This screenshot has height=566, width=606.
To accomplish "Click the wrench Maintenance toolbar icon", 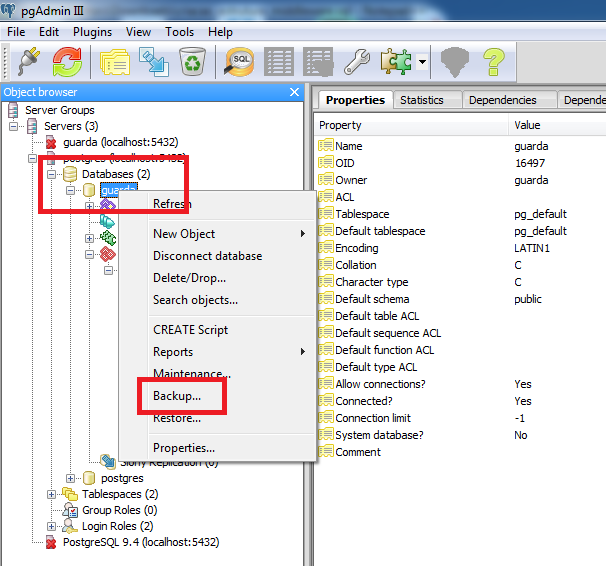I will tap(357, 62).
